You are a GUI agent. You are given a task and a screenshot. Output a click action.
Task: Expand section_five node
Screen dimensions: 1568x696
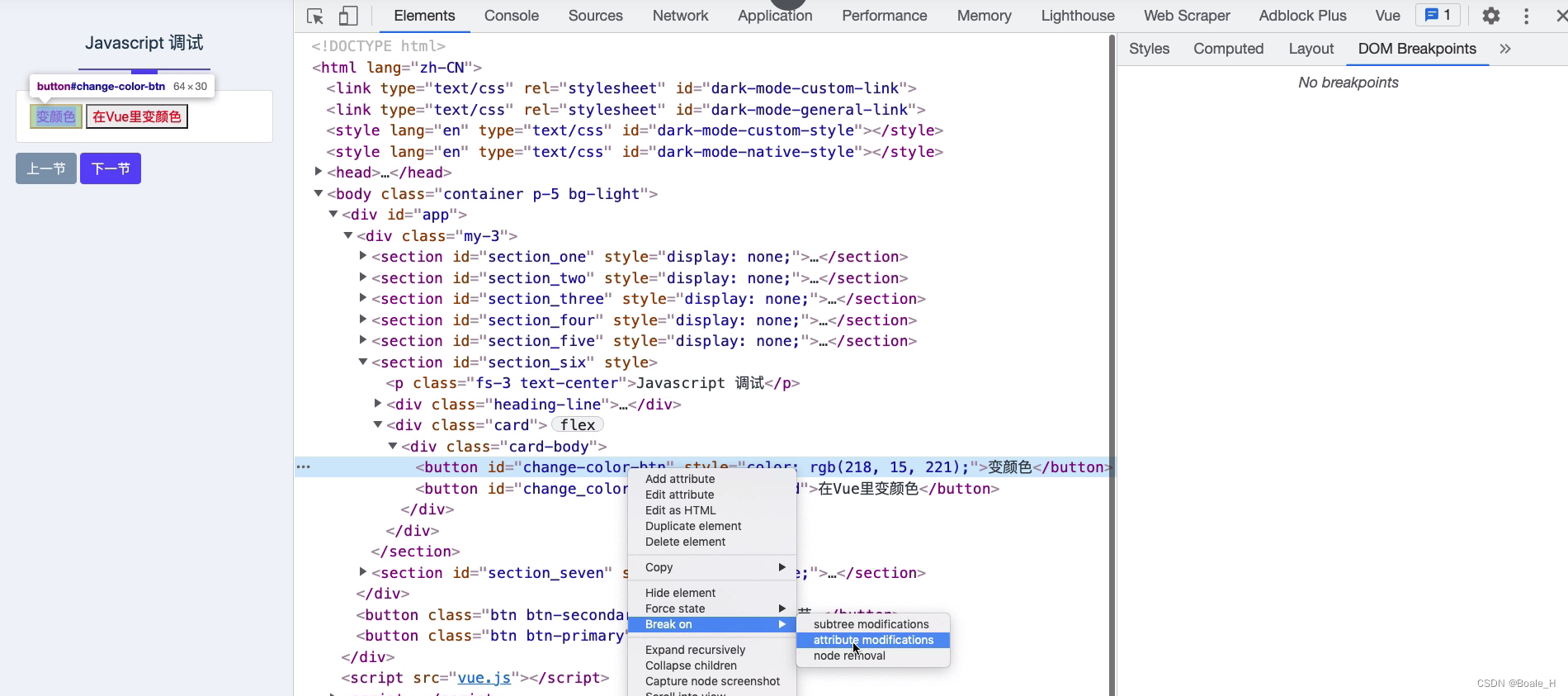[x=363, y=340]
